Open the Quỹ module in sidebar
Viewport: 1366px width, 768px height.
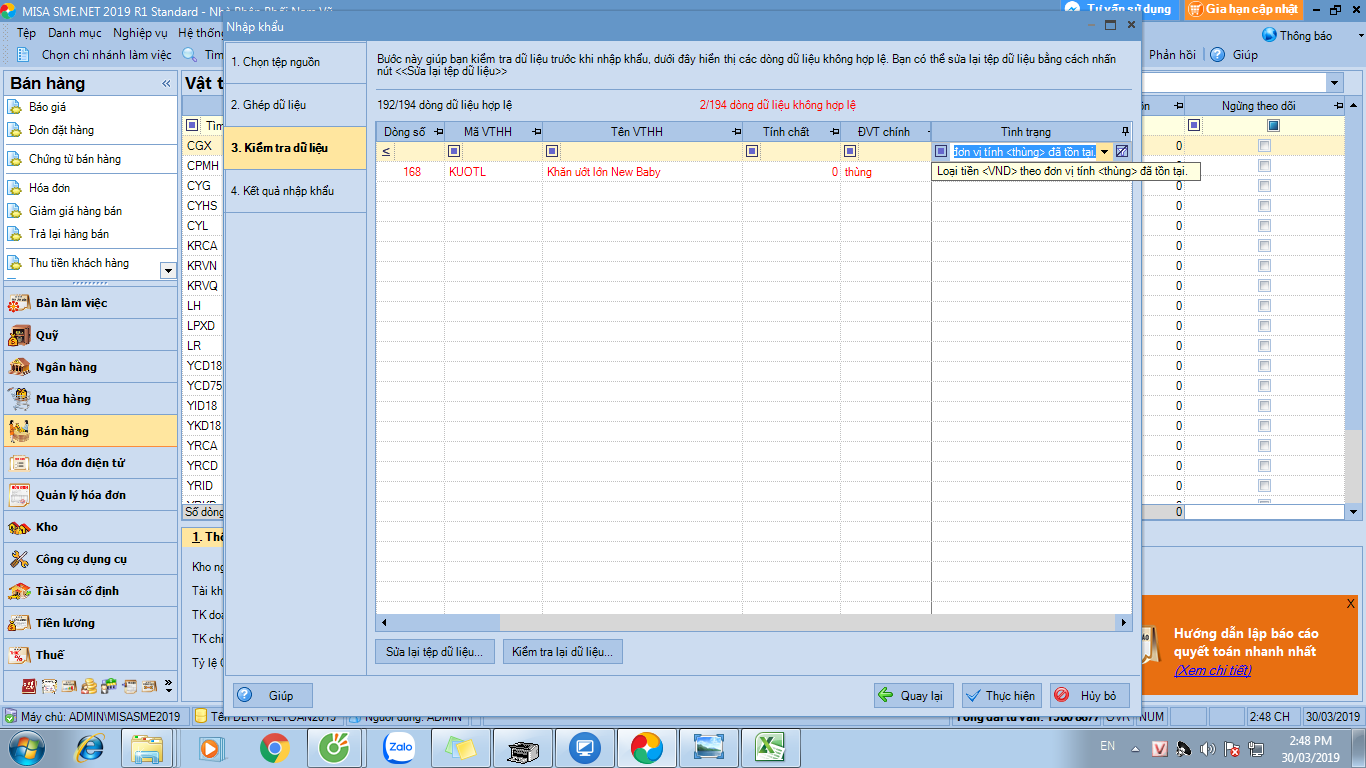click(x=47, y=335)
